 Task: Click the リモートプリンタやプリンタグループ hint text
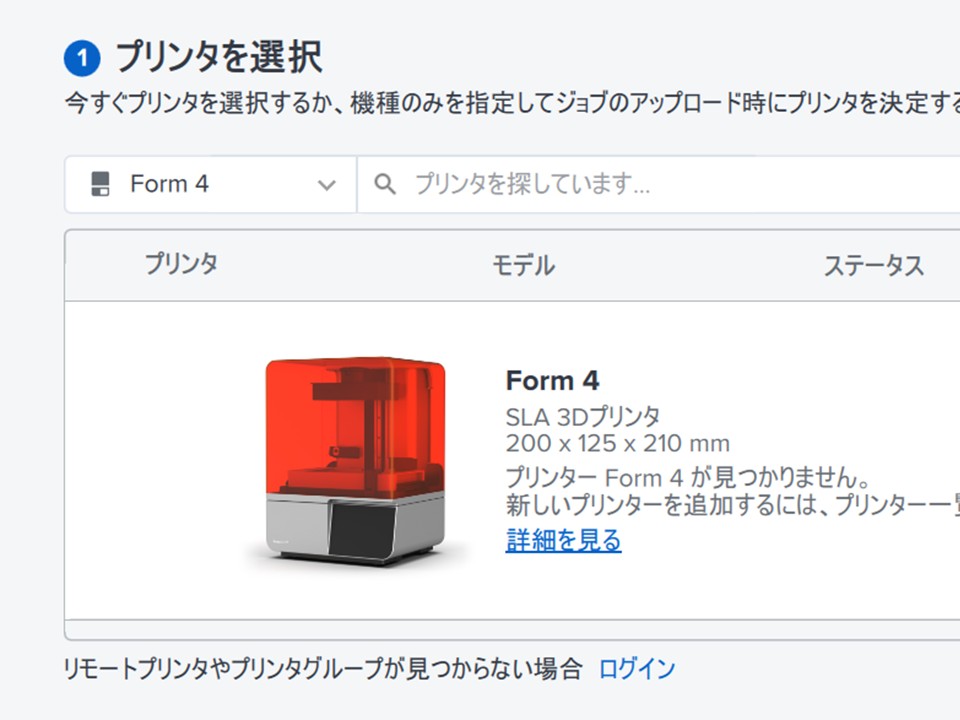[x=323, y=669]
